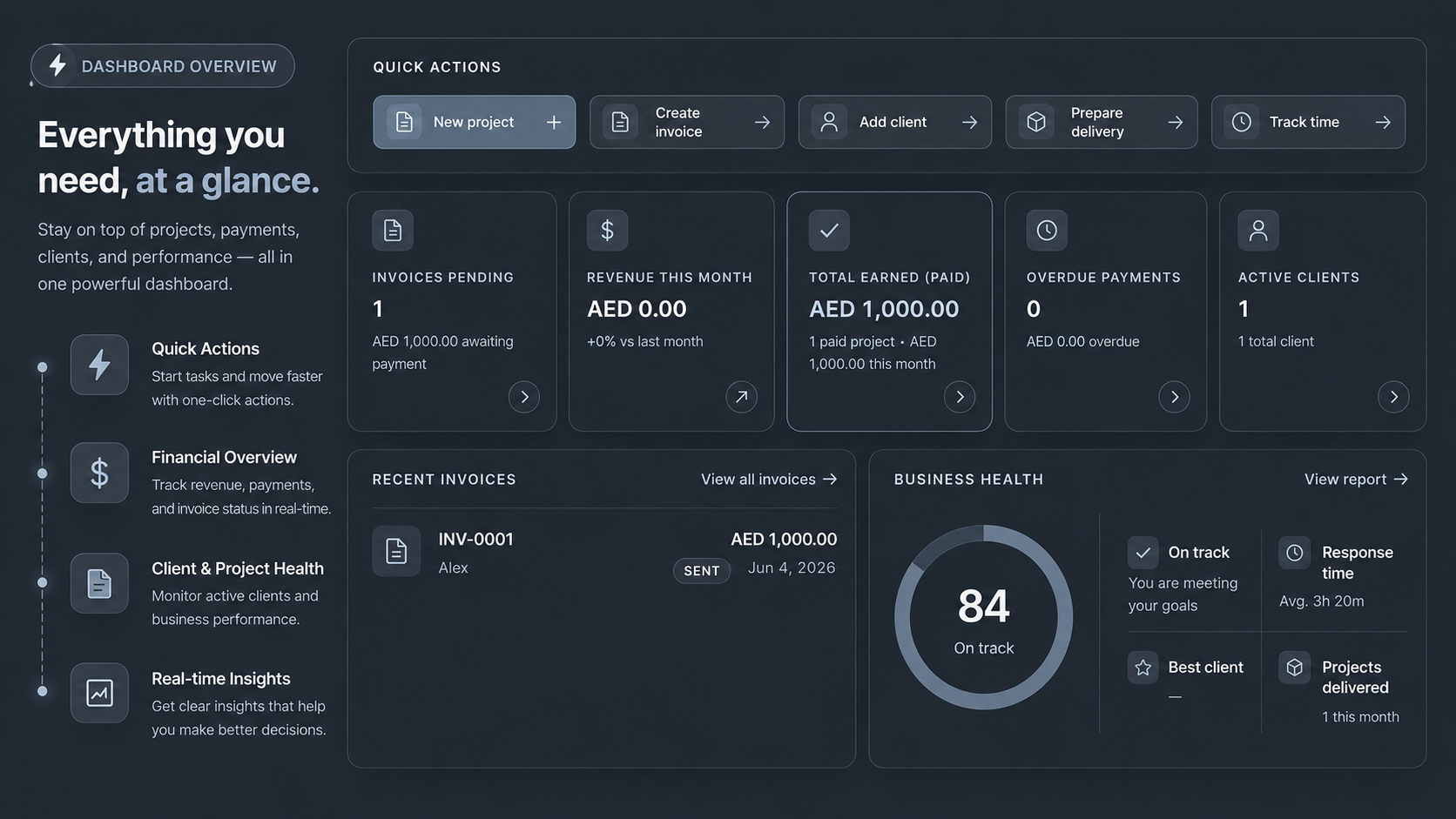Click AED 1,000.00 awaiting payment text

click(x=442, y=352)
